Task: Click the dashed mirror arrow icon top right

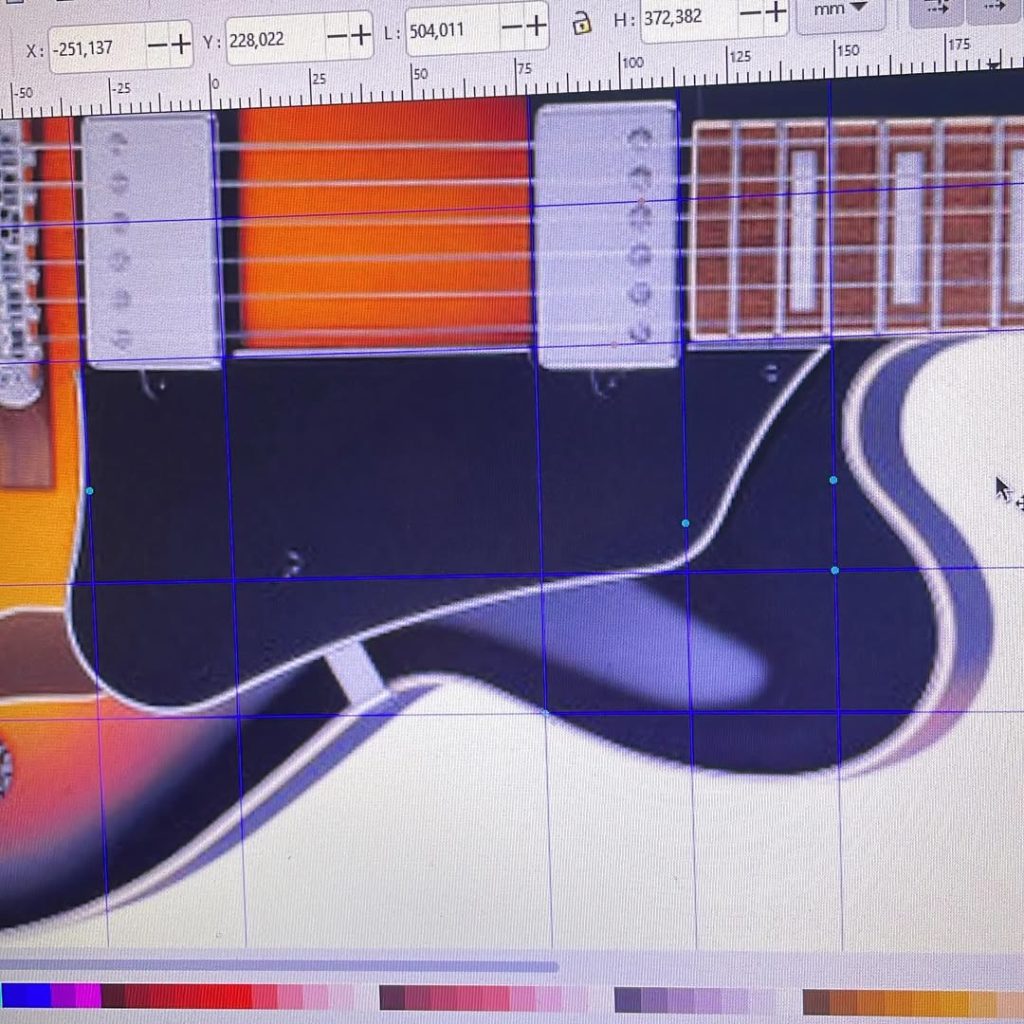Action: pos(938,10)
